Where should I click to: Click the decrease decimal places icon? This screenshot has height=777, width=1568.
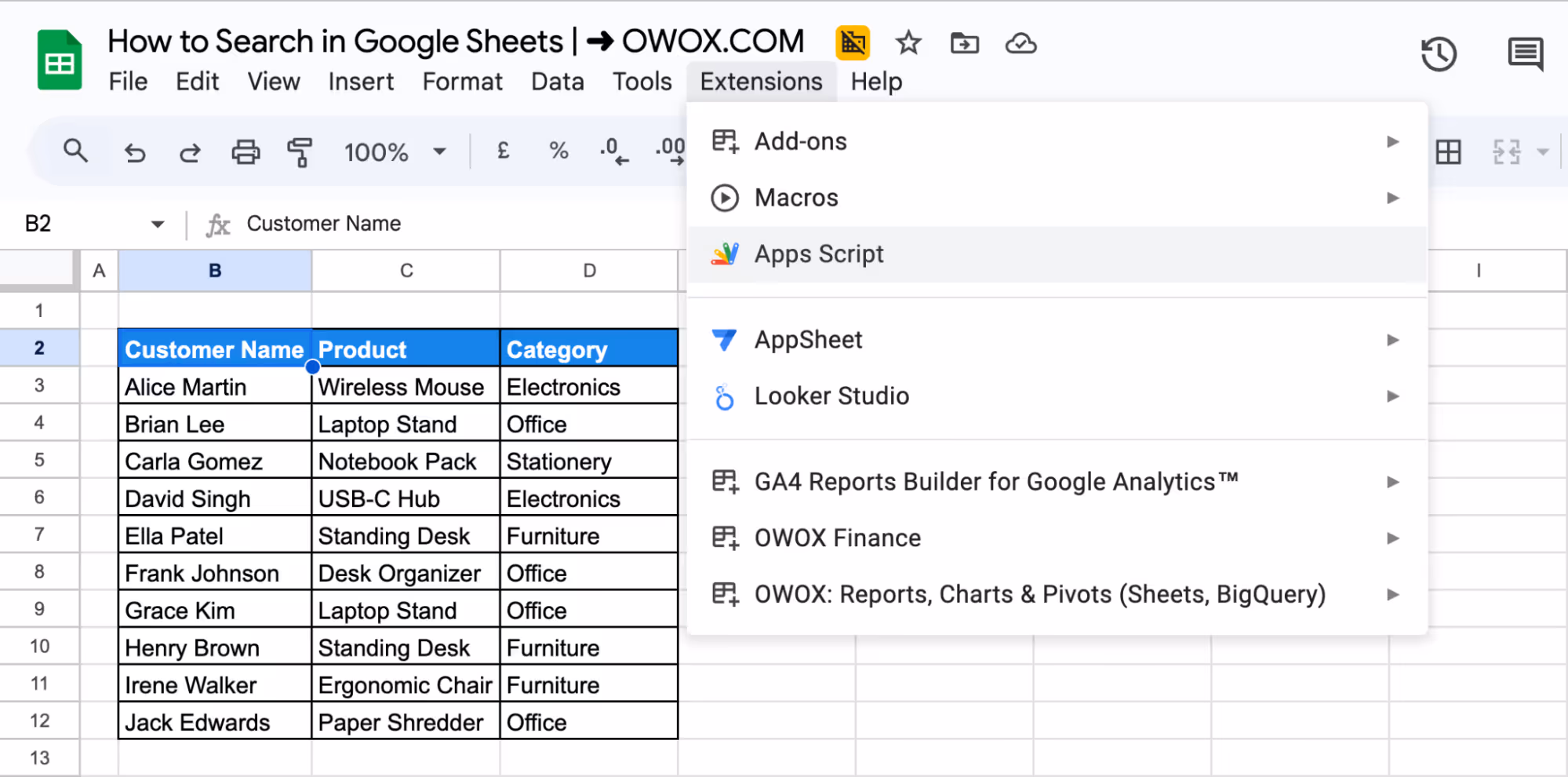[x=613, y=151]
